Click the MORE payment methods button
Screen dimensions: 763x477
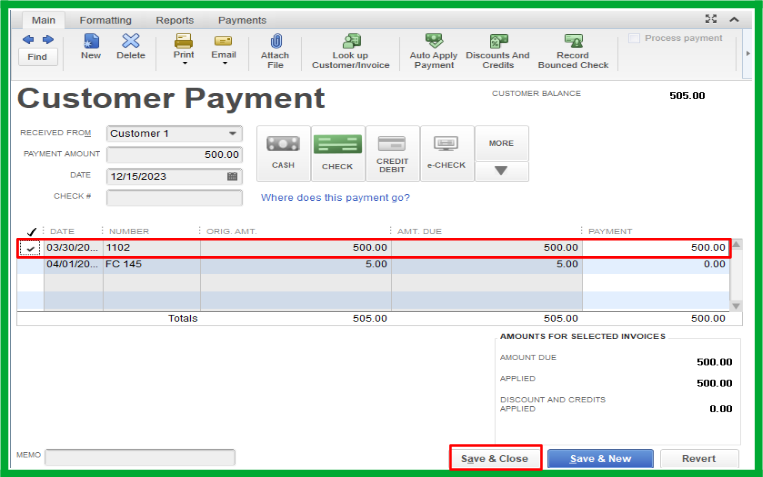(501, 143)
